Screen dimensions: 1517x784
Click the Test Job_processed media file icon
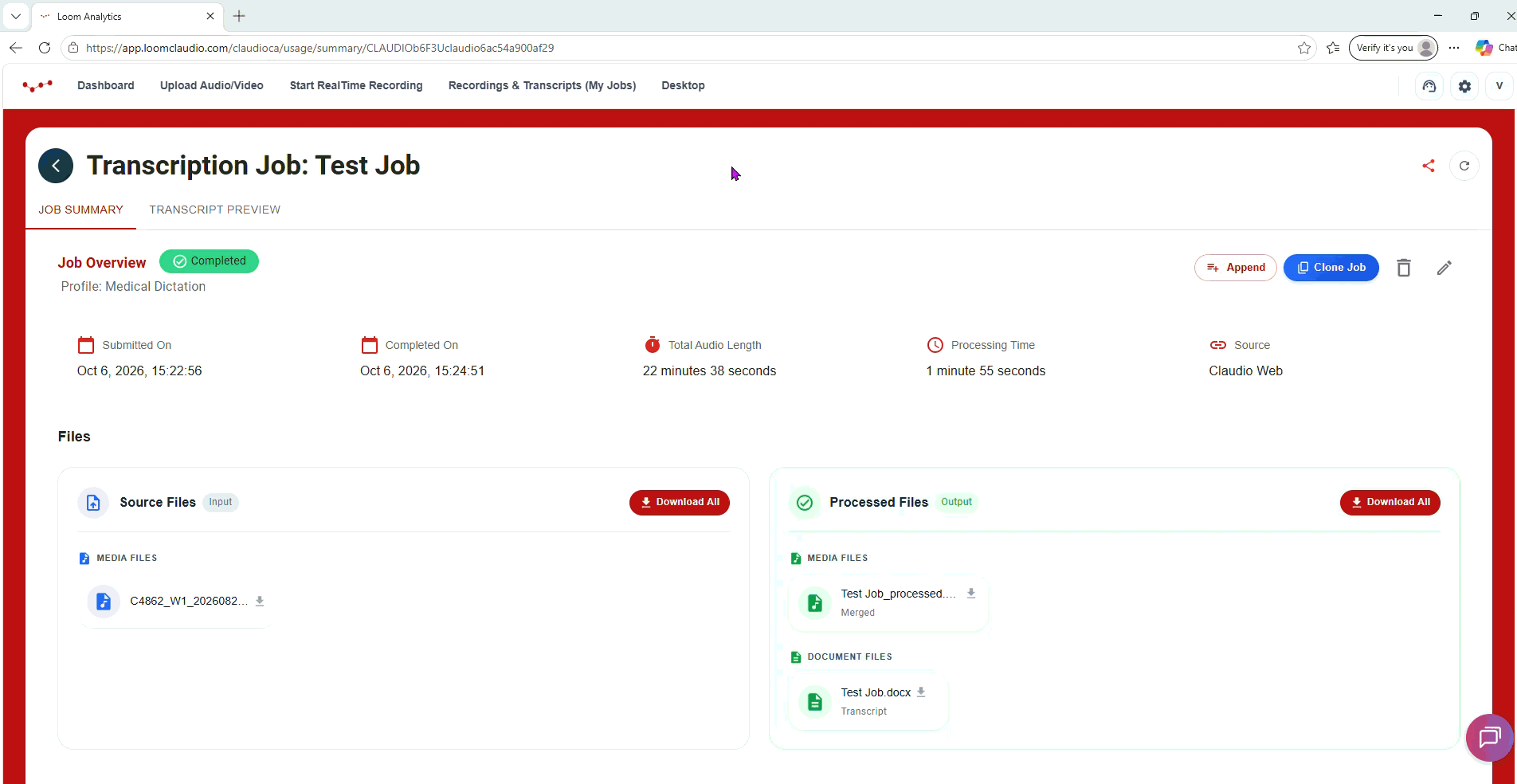[x=814, y=602]
